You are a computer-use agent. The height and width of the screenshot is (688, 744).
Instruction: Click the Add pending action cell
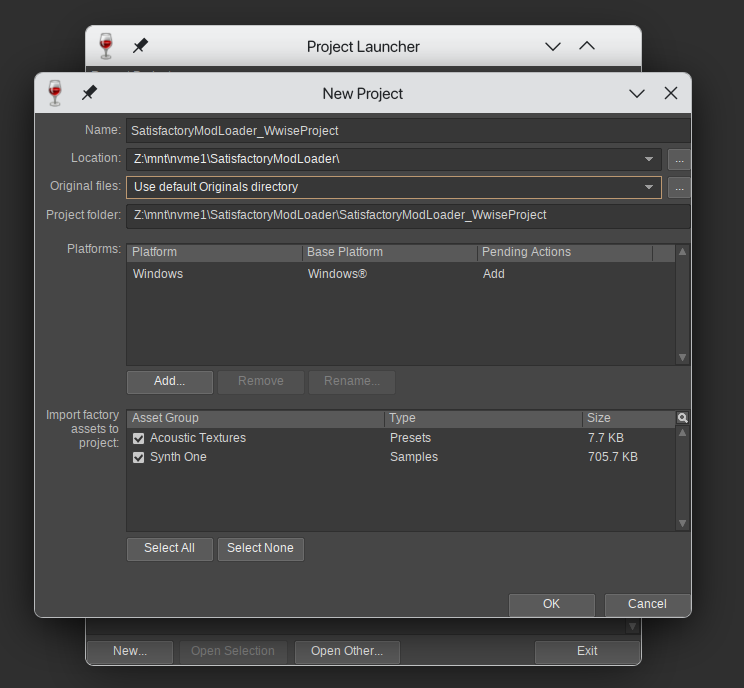(x=493, y=274)
